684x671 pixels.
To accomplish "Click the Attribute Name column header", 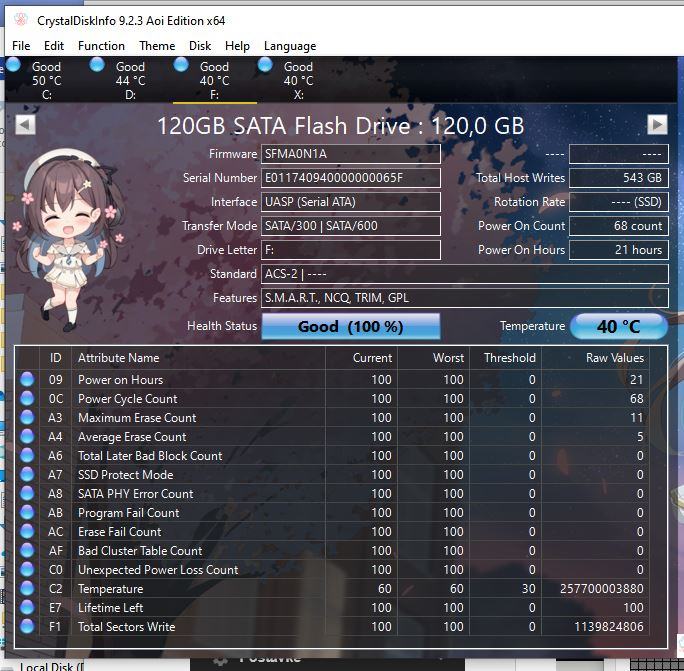I will pyautogui.click(x=198, y=358).
